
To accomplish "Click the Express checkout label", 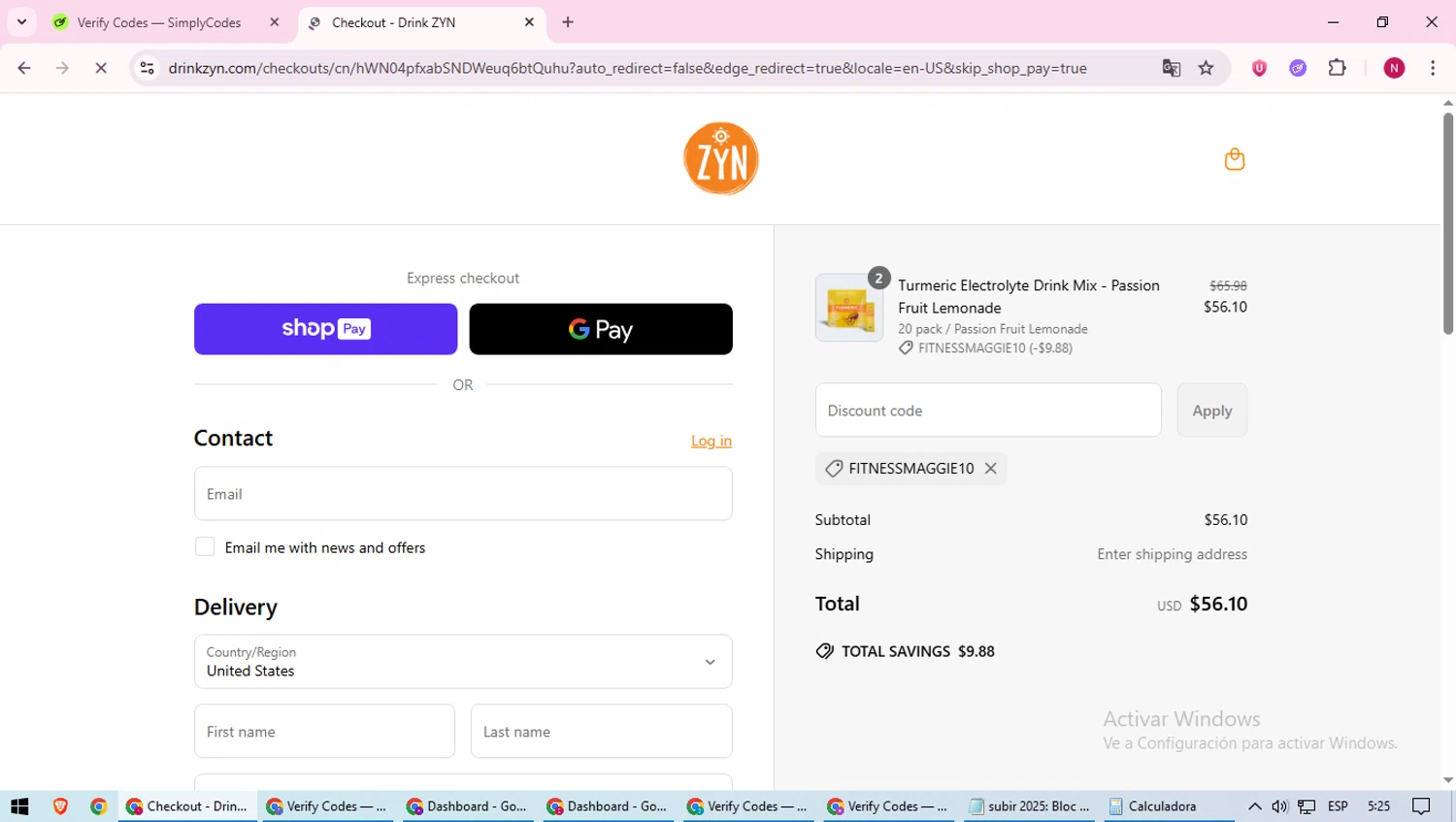I will [463, 278].
